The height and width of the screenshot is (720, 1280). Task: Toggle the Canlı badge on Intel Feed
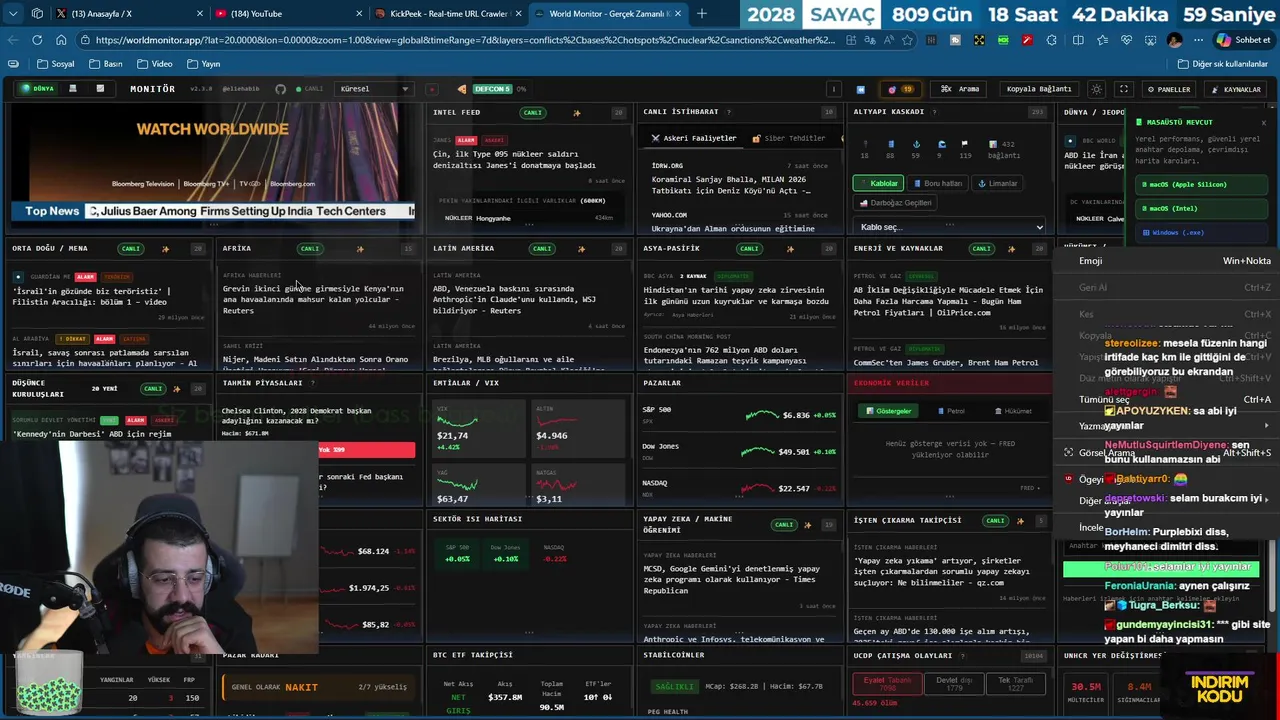(x=532, y=113)
